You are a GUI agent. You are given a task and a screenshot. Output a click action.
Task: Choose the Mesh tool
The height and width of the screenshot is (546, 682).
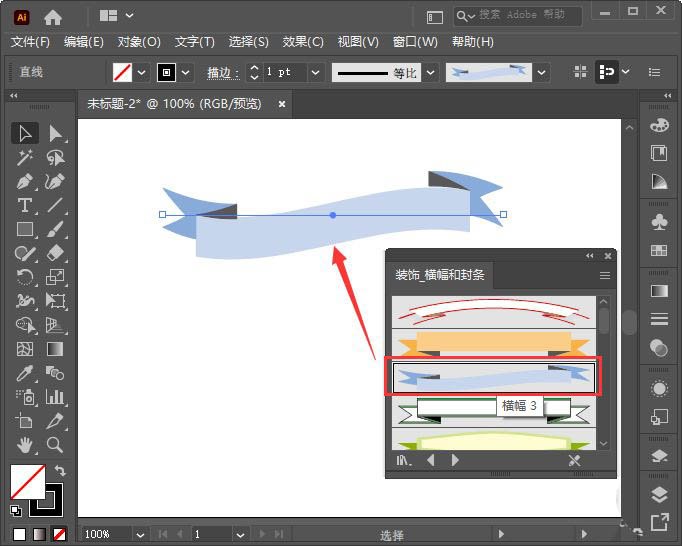pos(25,349)
